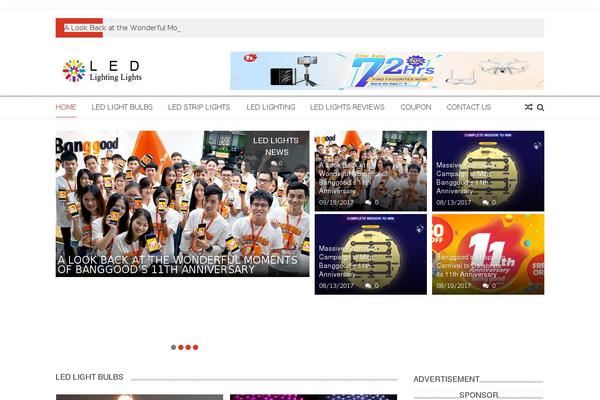Open top-right Massive Campaign post dated 08/13/2017

(488, 171)
